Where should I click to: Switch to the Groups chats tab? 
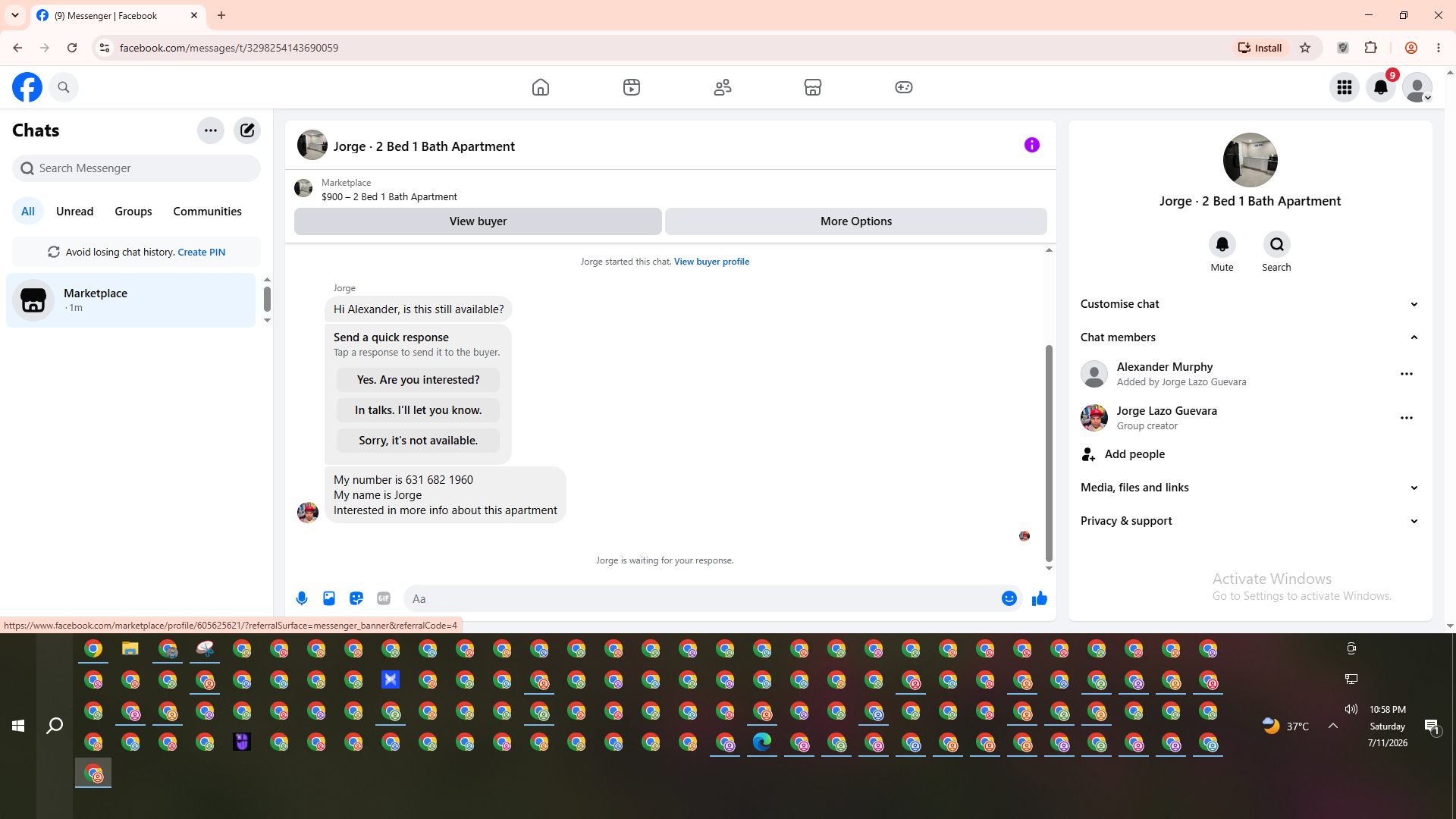tap(133, 212)
